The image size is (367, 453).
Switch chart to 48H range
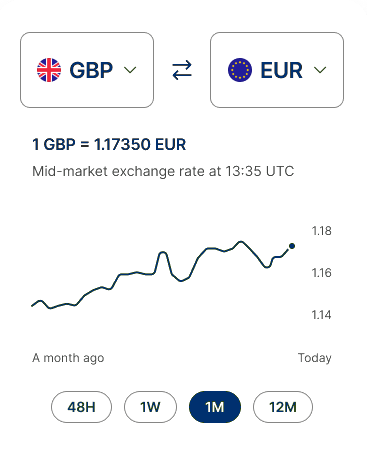coord(81,407)
